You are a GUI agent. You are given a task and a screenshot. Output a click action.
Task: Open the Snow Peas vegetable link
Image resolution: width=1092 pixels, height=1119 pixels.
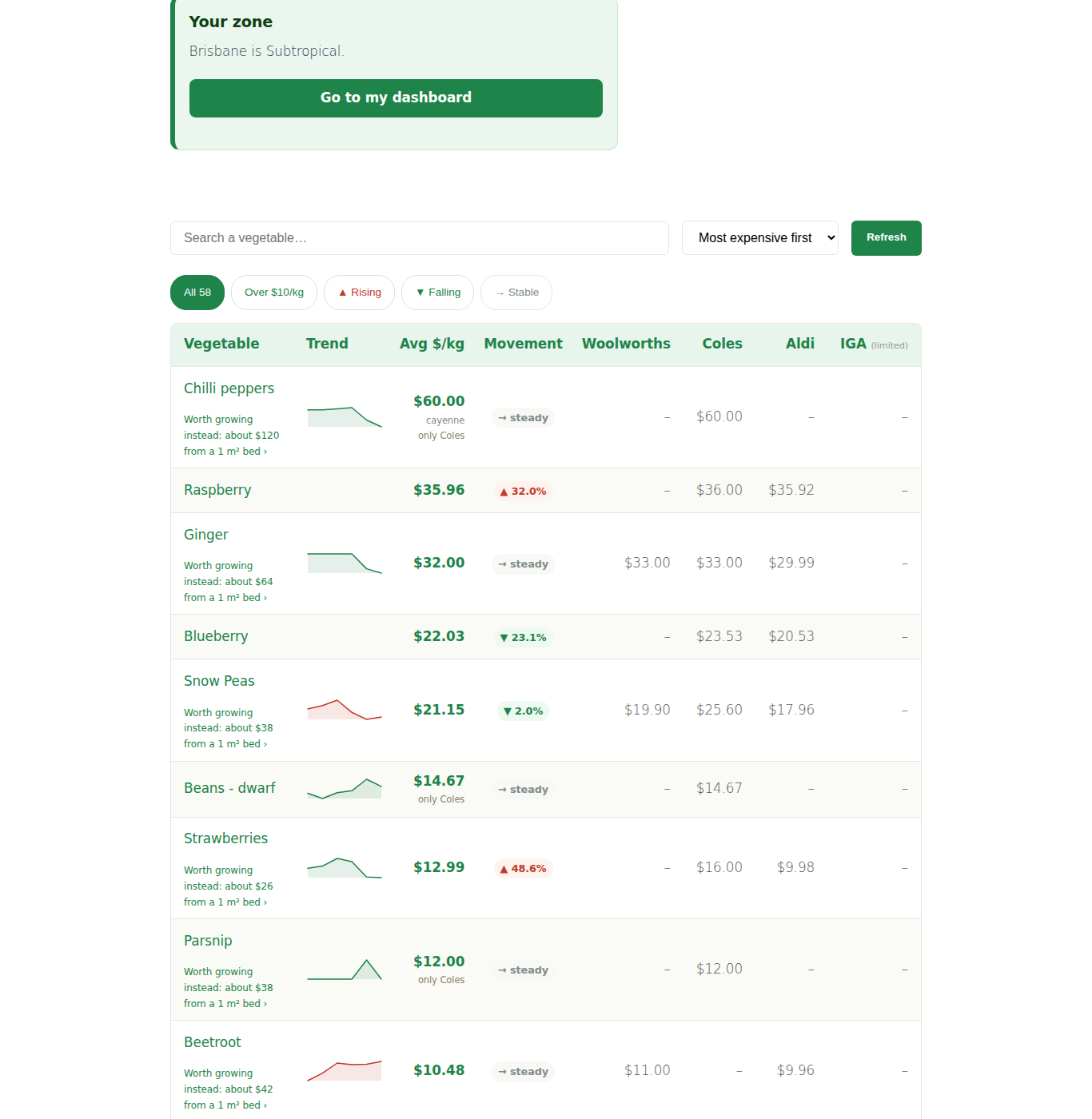click(x=219, y=681)
